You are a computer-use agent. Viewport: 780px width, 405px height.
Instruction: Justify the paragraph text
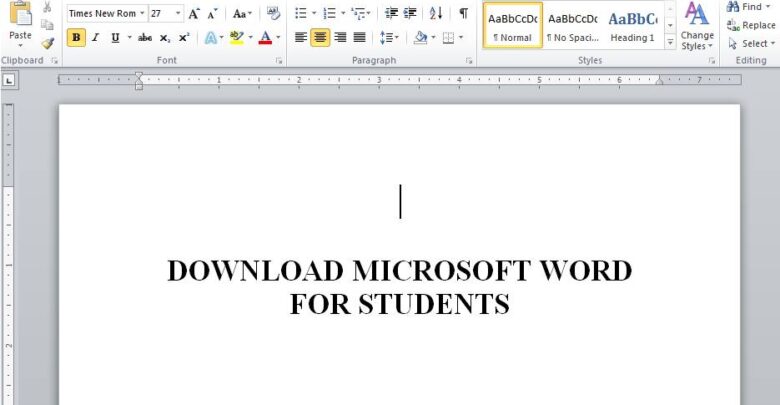(x=359, y=37)
